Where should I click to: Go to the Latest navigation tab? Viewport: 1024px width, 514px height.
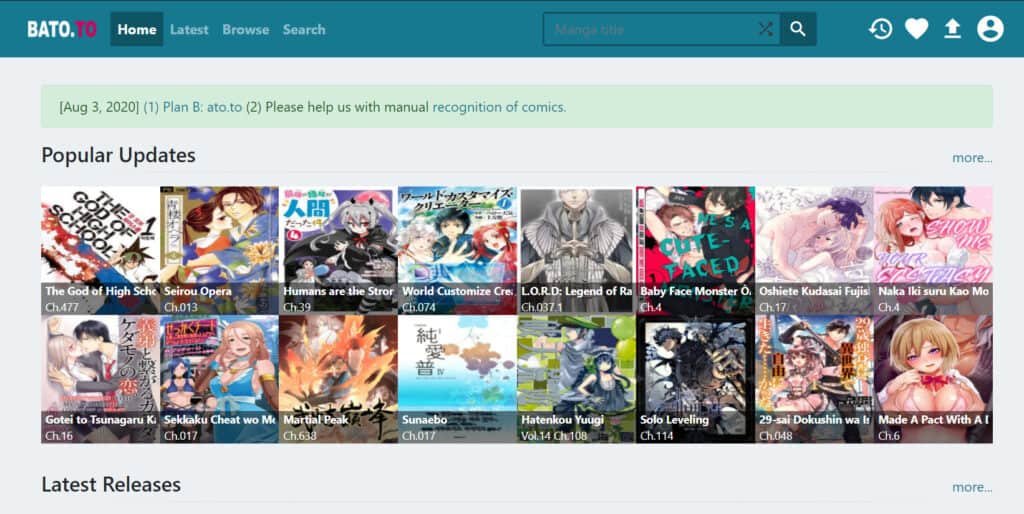(189, 29)
